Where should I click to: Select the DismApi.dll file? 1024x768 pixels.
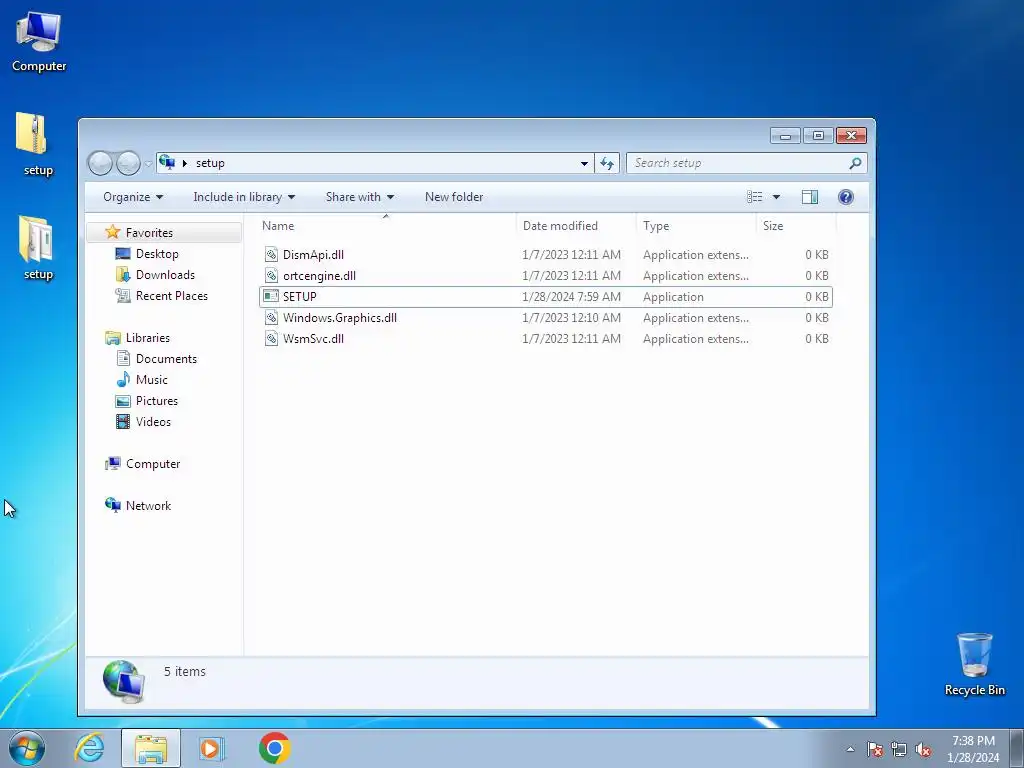pyautogui.click(x=546, y=255)
